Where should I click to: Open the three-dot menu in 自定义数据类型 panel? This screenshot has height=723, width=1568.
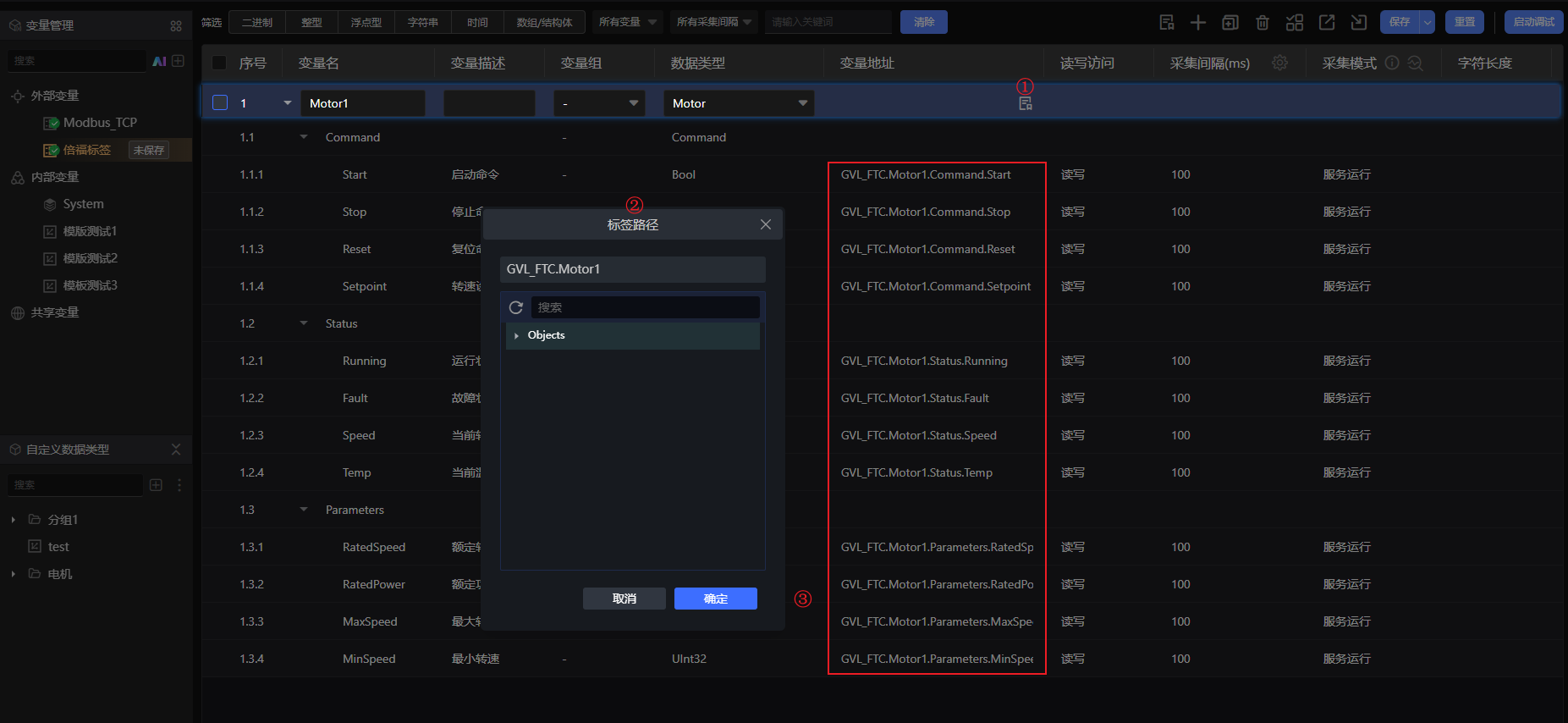coord(179,485)
